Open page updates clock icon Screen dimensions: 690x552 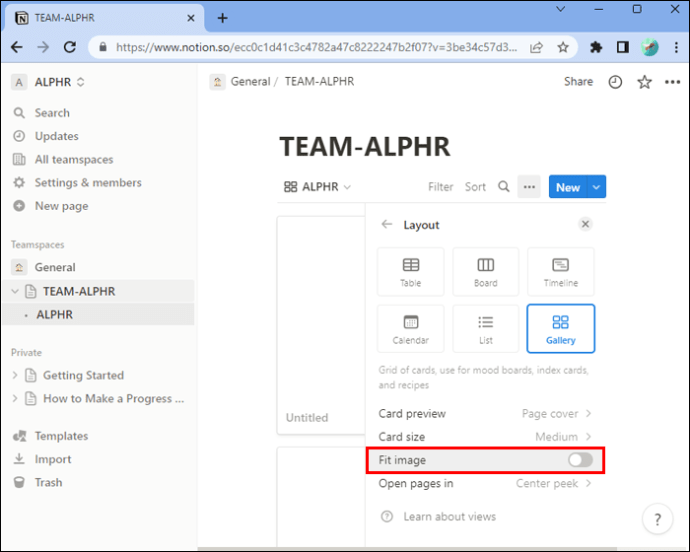point(615,82)
